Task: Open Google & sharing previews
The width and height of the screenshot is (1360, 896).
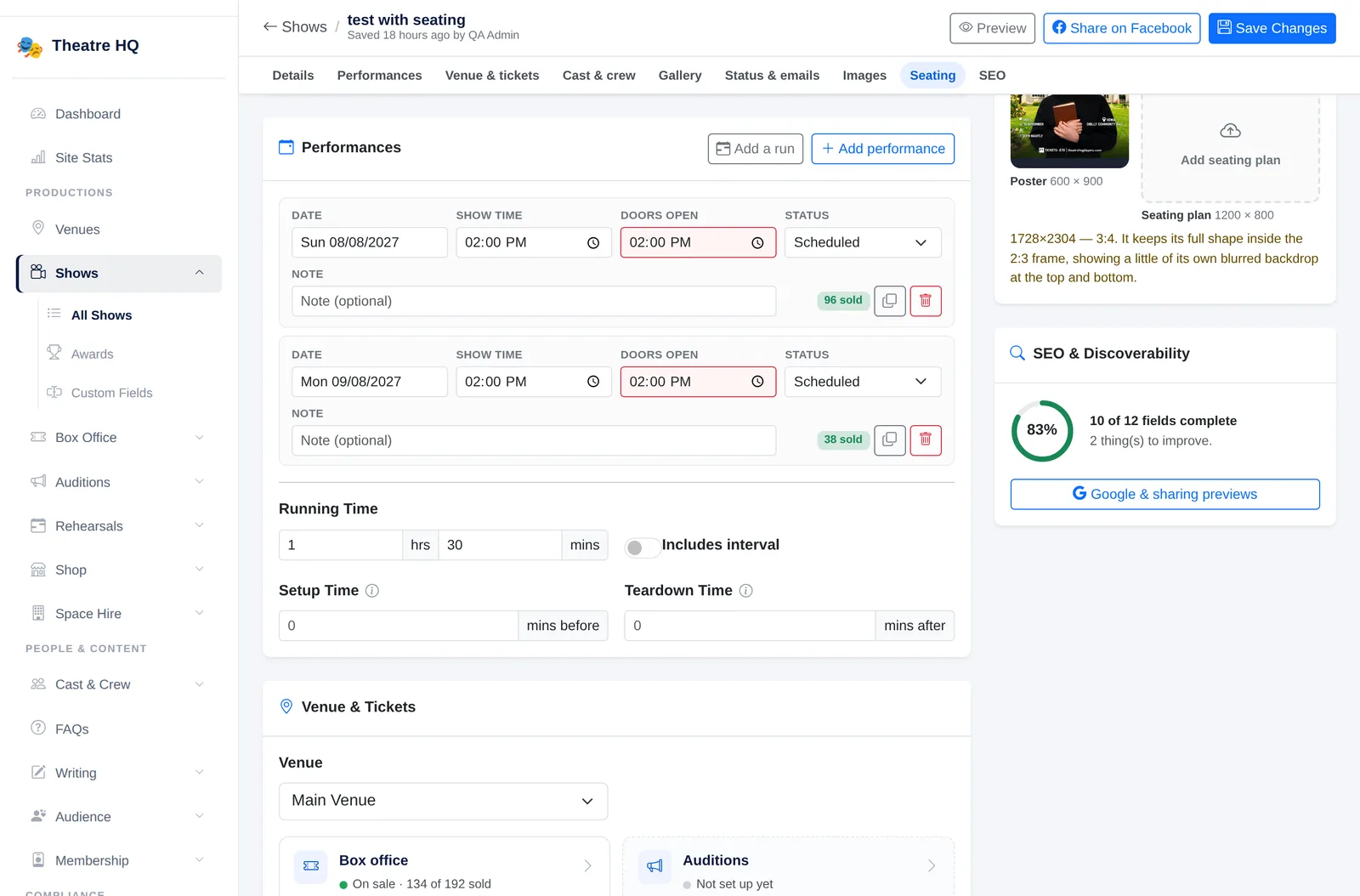Action: click(1164, 494)
